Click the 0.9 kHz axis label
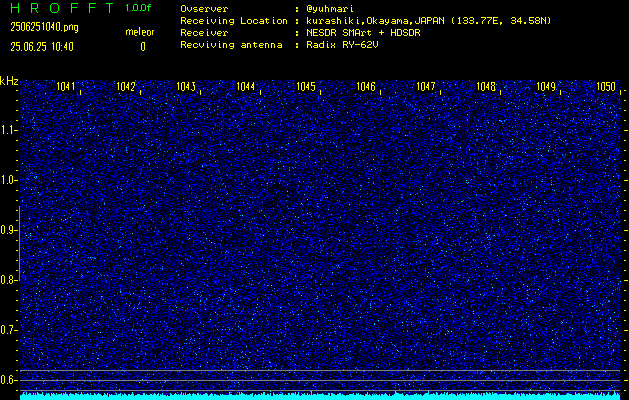Image resolution: width=629 pixels, height=400 pixels. click(x=7, y=230)
